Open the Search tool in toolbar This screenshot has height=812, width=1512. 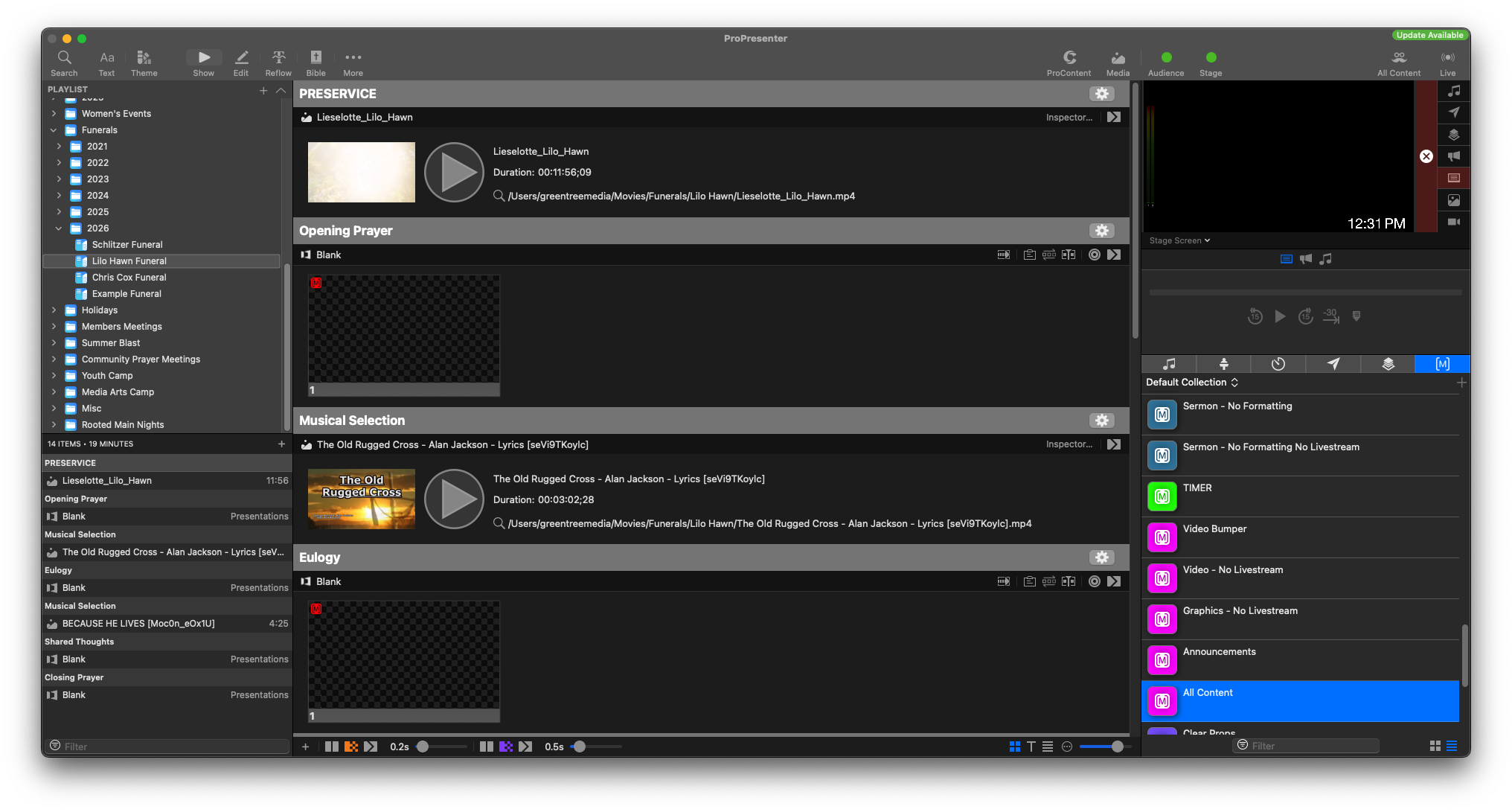(x=64, y=63)
